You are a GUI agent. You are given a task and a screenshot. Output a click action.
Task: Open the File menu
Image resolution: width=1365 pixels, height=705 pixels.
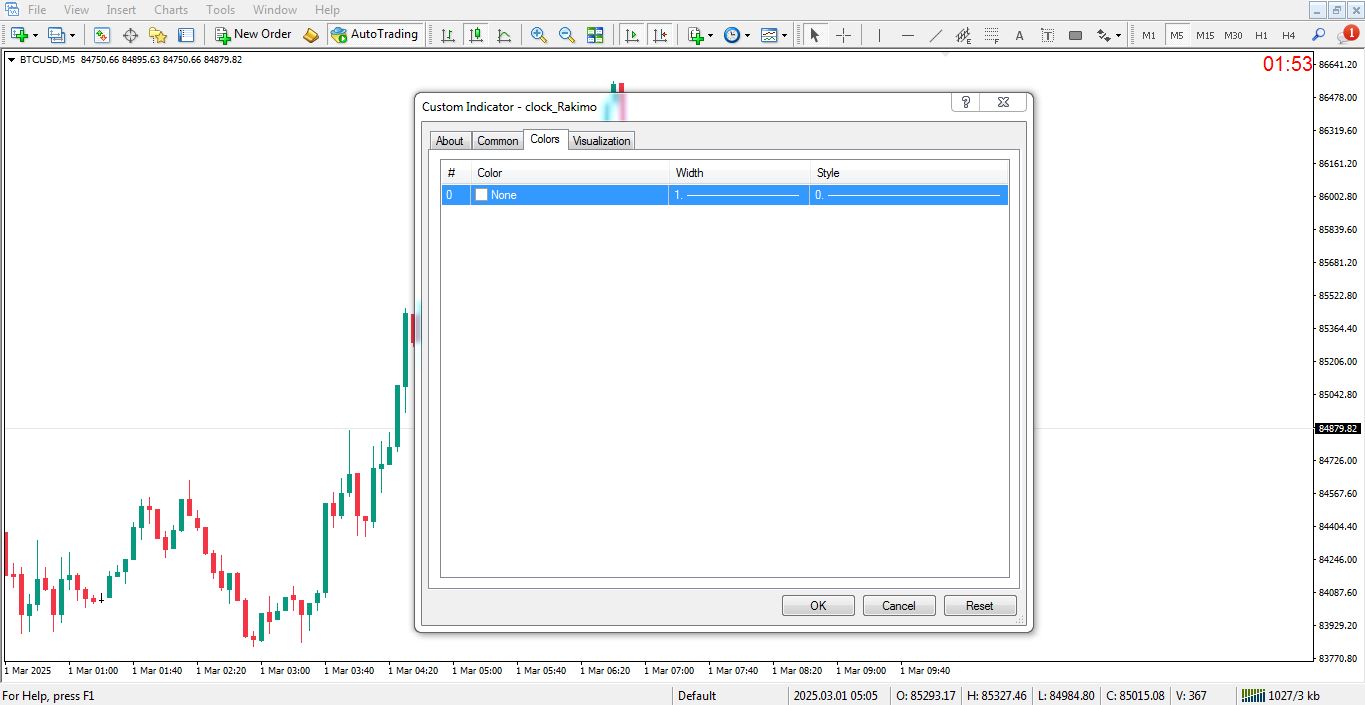click(37, 10)
